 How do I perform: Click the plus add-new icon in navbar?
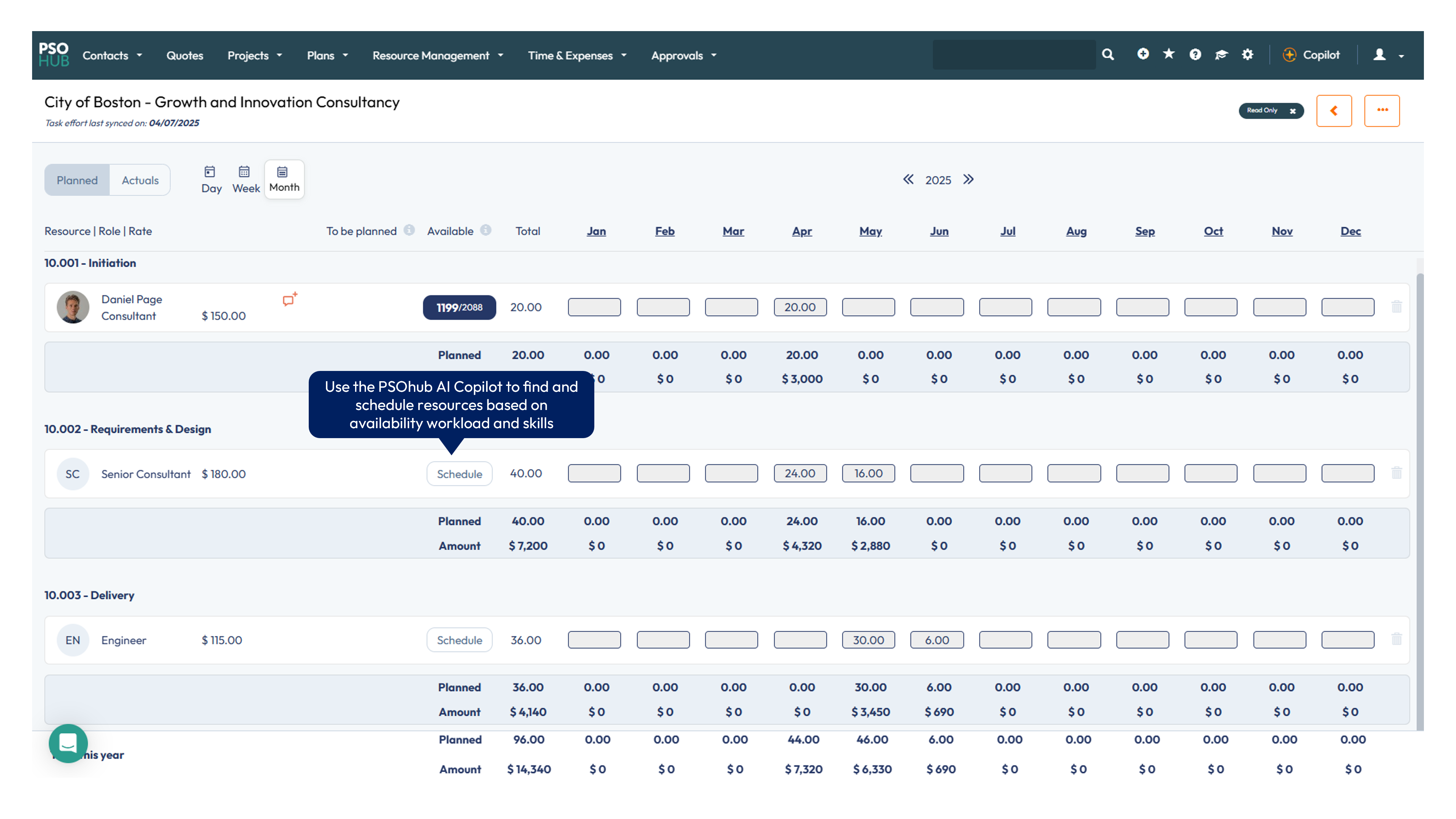click(x=1143, y=54)
